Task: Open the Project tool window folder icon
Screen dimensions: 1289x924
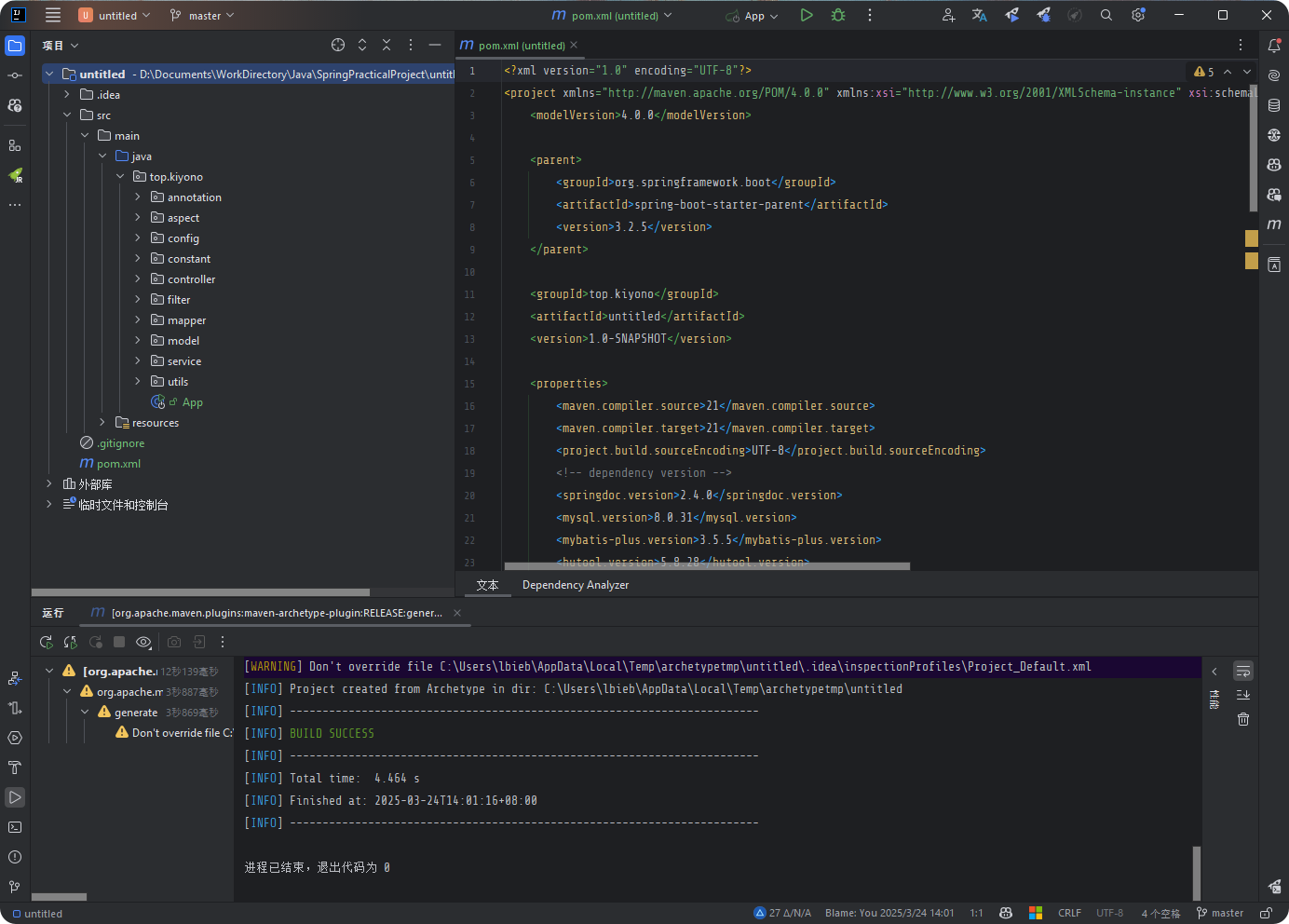Action: click(x=15, y=46)
